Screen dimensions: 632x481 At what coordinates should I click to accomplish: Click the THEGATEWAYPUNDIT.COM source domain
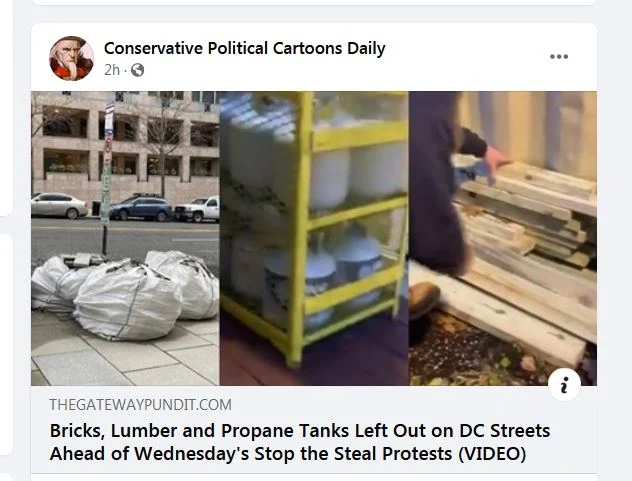(140, 404)
